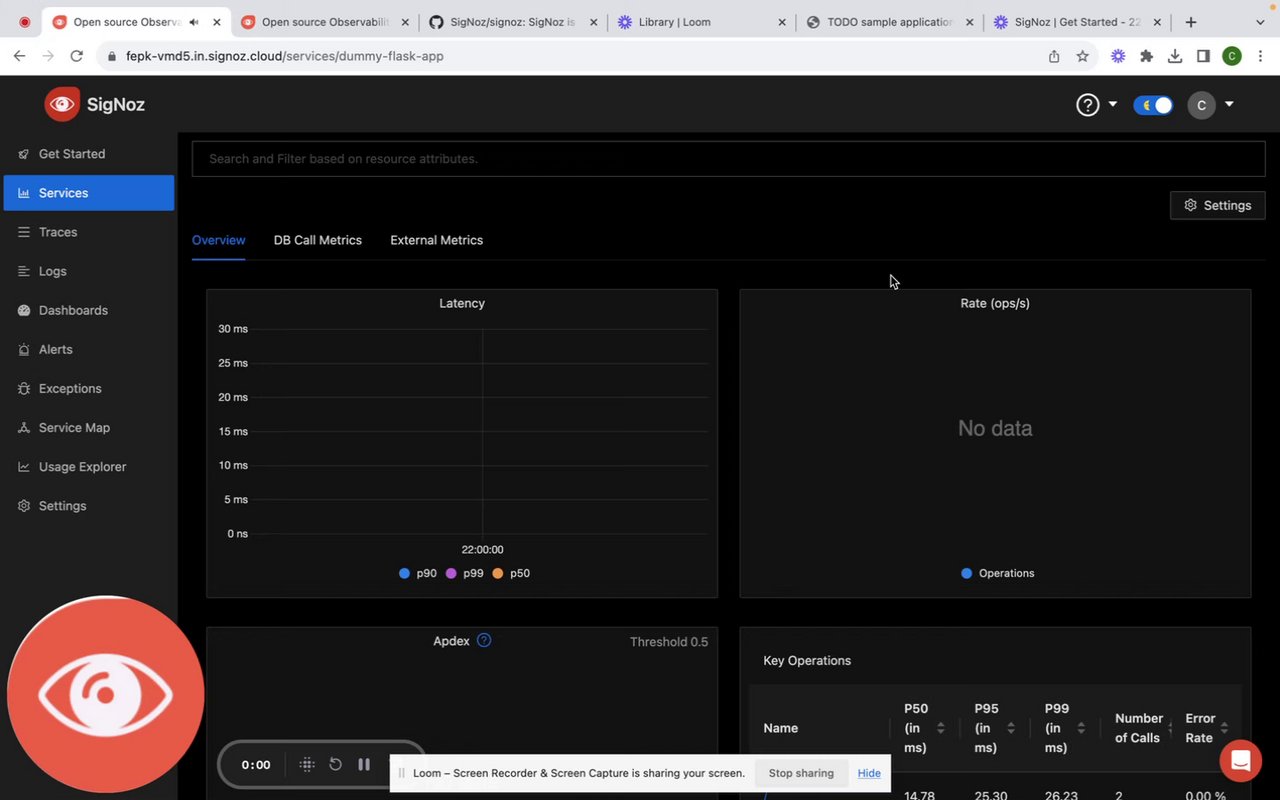Viewport: 1280px width, 800px height.
Task: Click the Settings button with gear icon
Action: (x=1217, y=205)
